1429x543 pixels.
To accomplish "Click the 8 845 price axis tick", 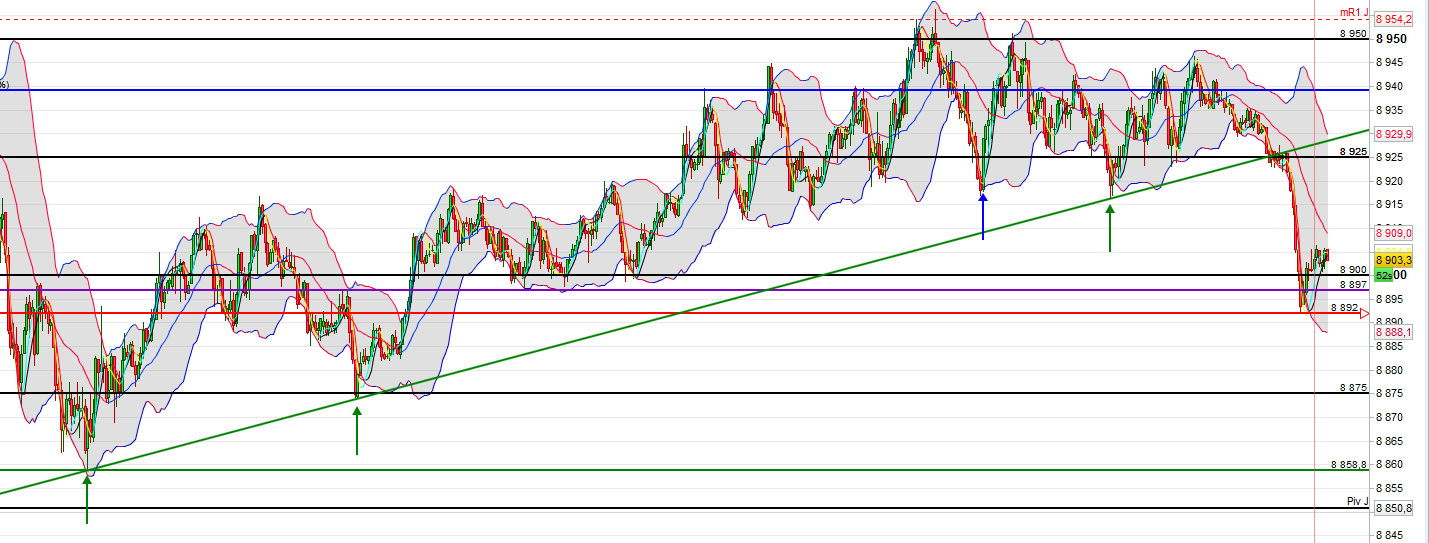I will point(1391,535).
